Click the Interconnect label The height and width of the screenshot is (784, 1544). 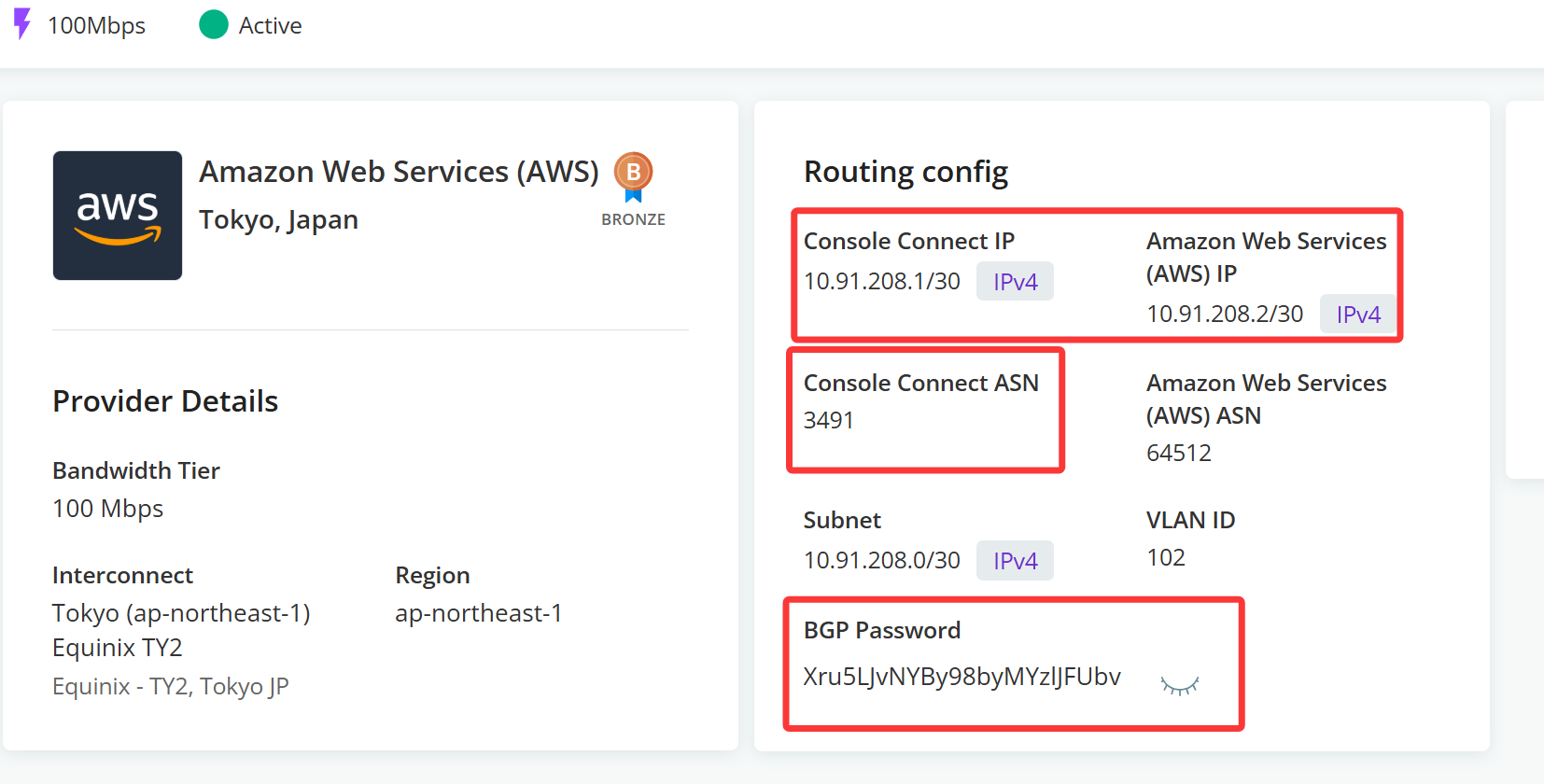point(123,575)
